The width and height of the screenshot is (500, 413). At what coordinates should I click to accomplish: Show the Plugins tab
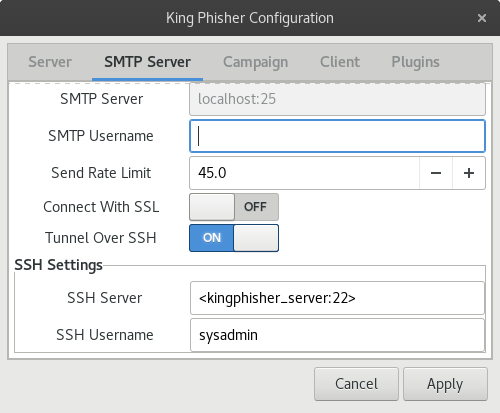[x=415, y=62]
